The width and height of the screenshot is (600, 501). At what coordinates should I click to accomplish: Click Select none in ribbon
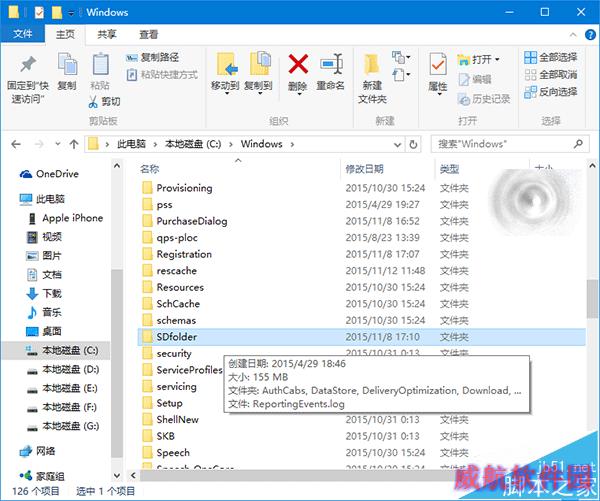click(551, 75)
